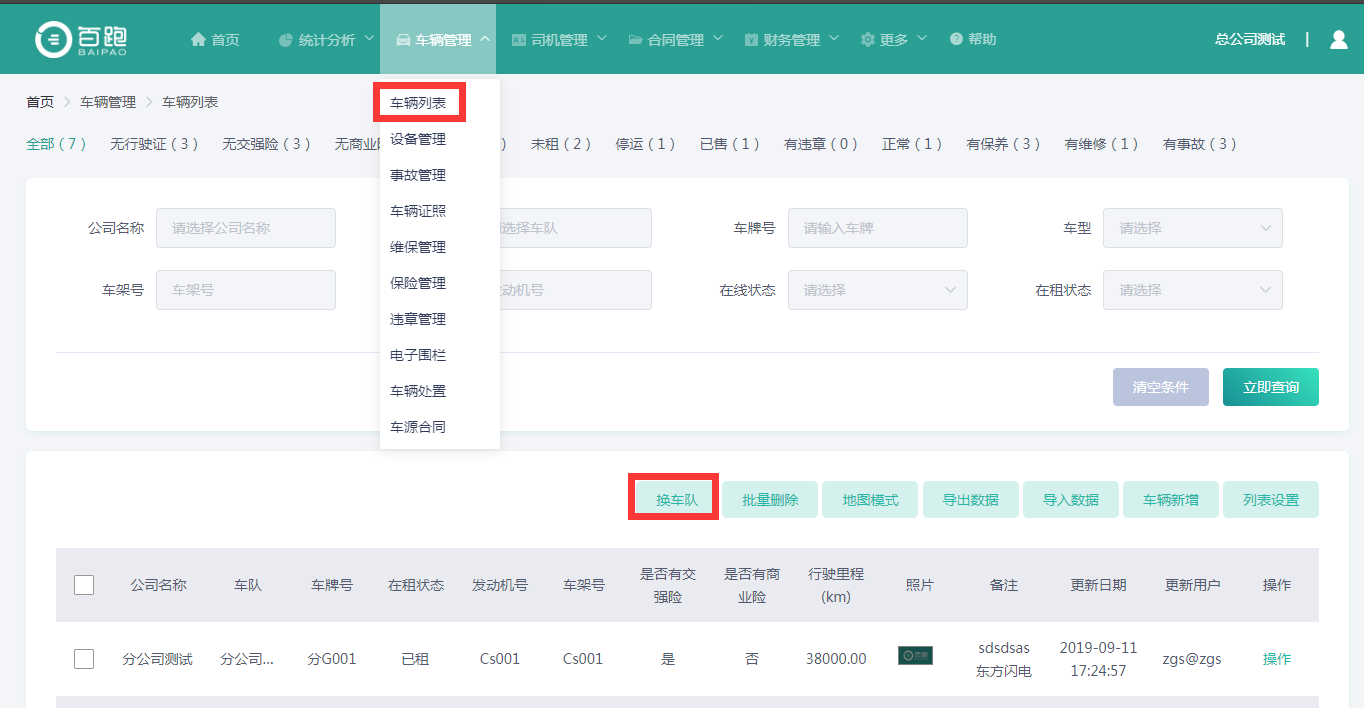The width and height of the screenshot is (1364, 708).
Task: Click the vehicle photo thumbnail in first row
Action: tap(915, 656)
